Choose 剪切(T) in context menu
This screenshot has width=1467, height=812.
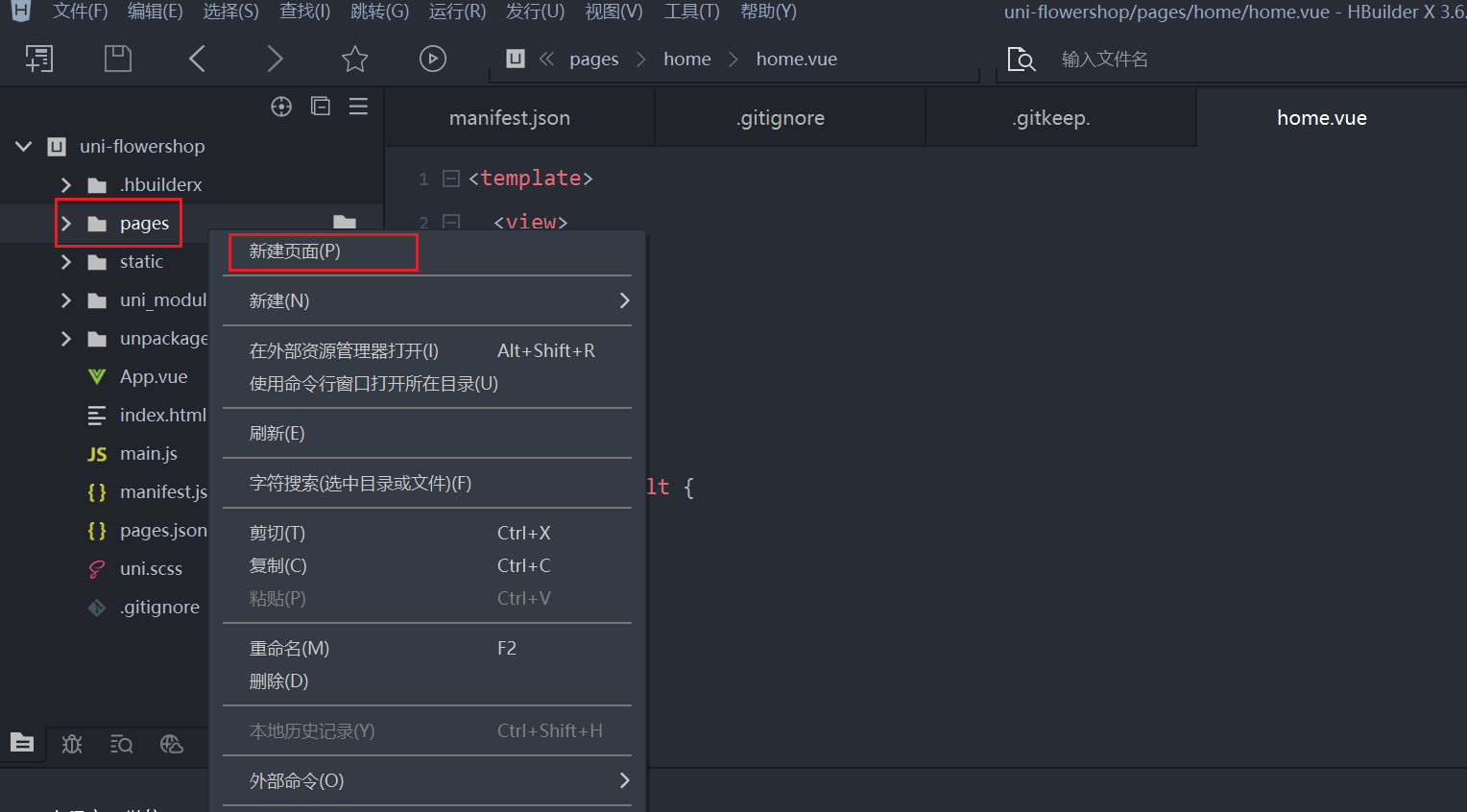tap(427, 533)
